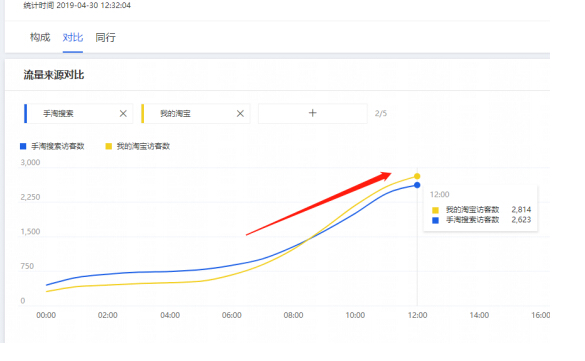The height and width of the screenshot is (361, 585).
Task: Toggle the yellow 我的淘宝访客数 legend square
Action: coord(109,146)
